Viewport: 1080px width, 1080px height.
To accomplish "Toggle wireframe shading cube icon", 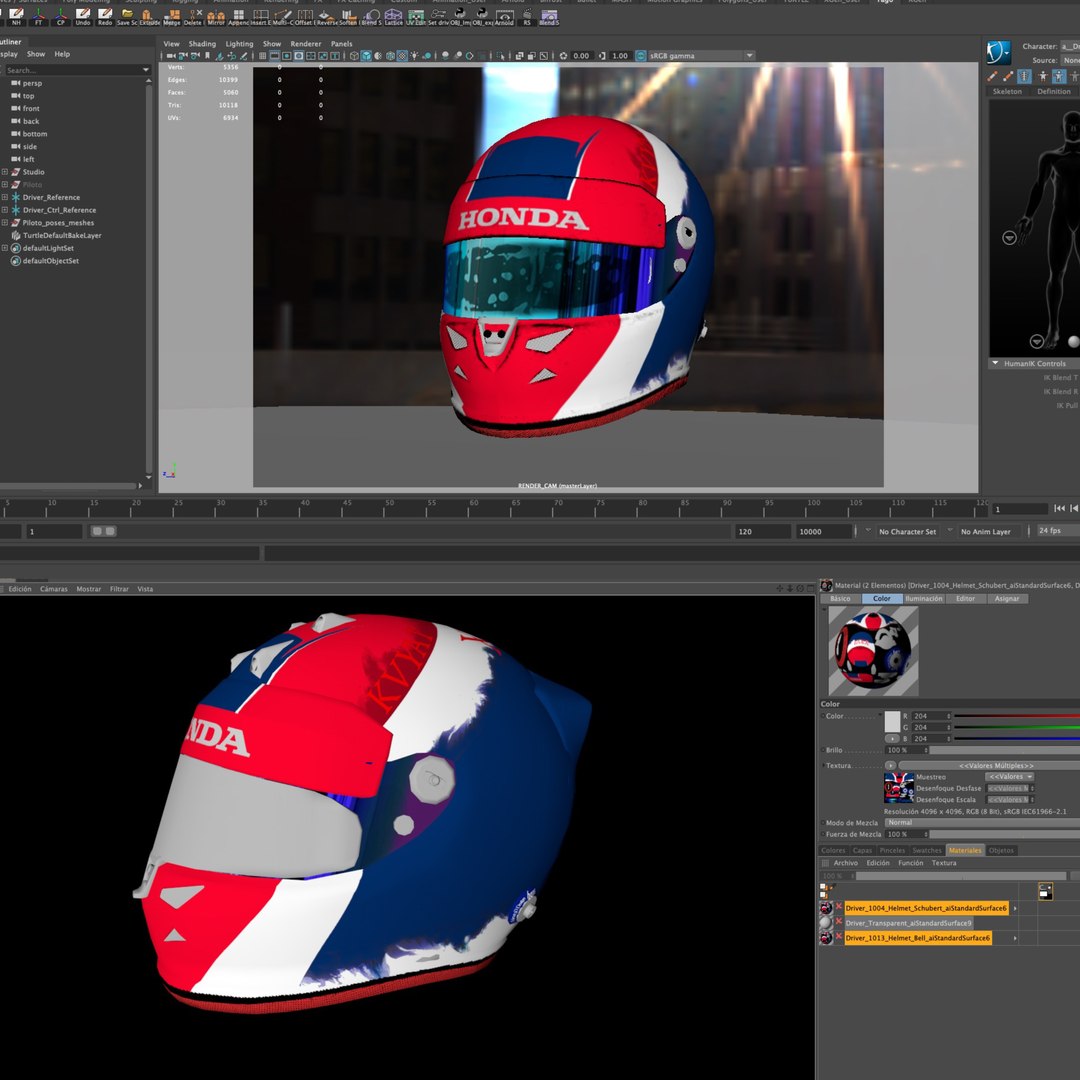I will pos(354,56).
